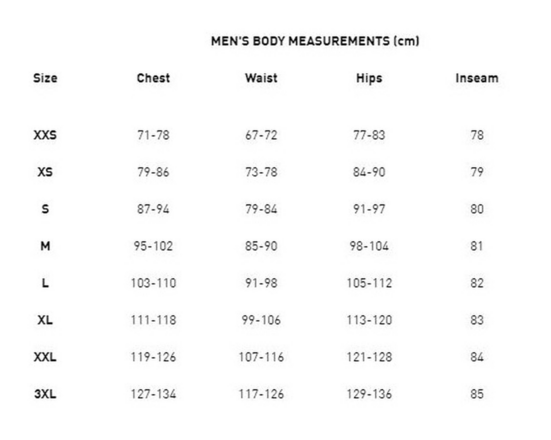Select the XXS size row label

[x=45, y=135]
